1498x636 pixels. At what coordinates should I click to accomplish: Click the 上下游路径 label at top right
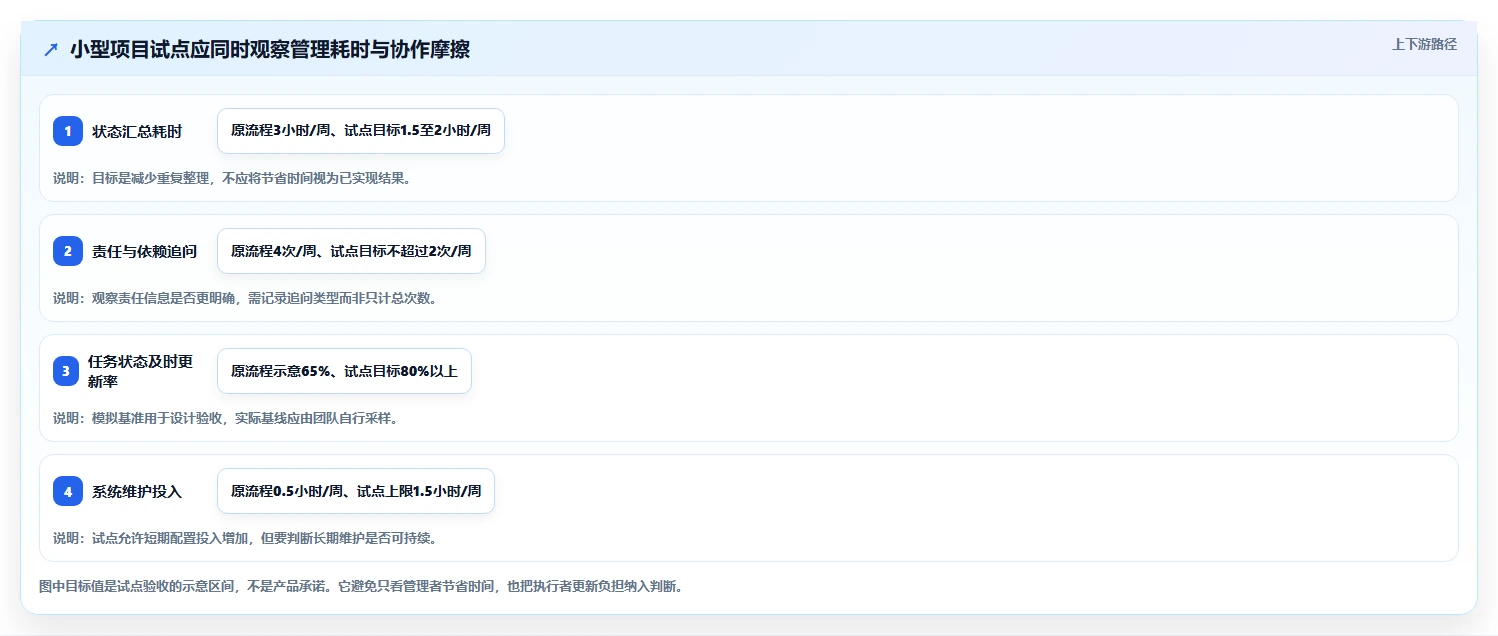tap(1424, 44)
